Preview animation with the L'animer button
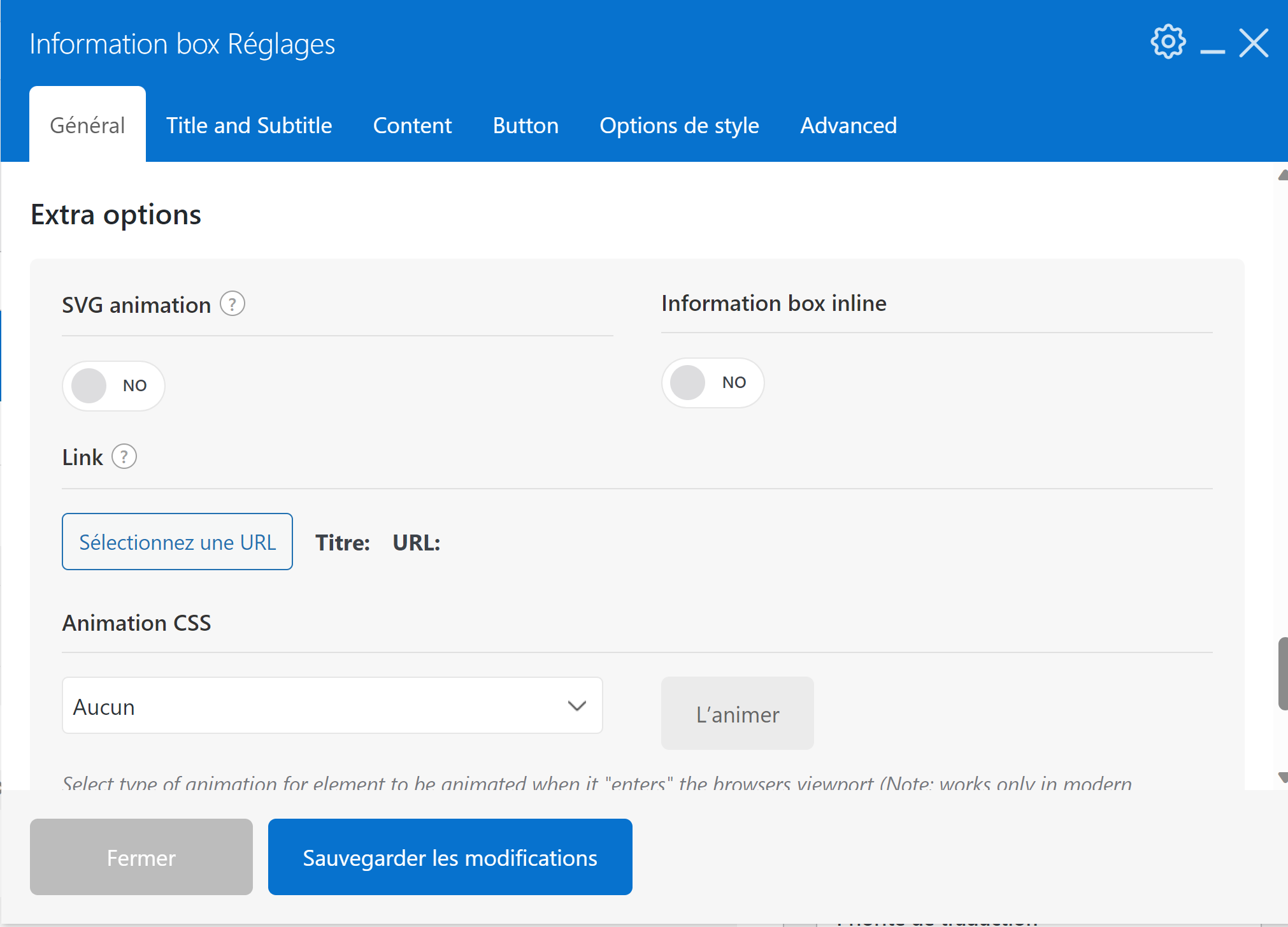 pos(737,714)
